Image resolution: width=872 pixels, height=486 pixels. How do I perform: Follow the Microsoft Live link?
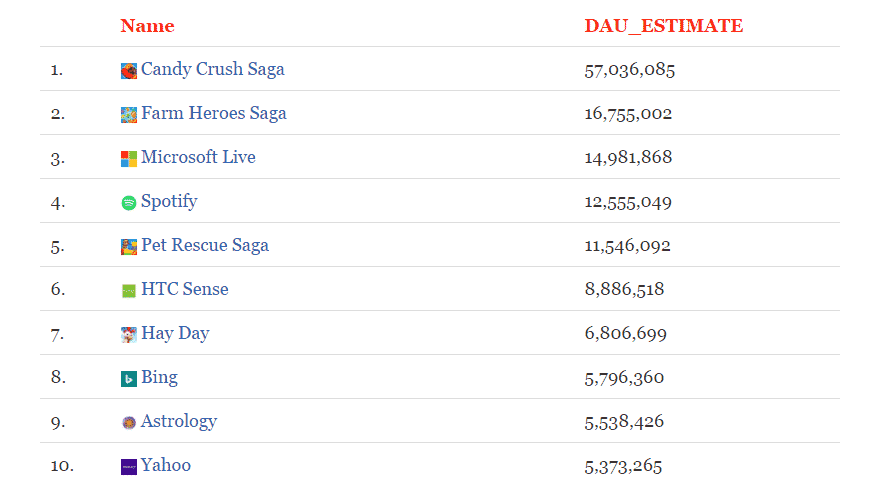tap(198, 158)
